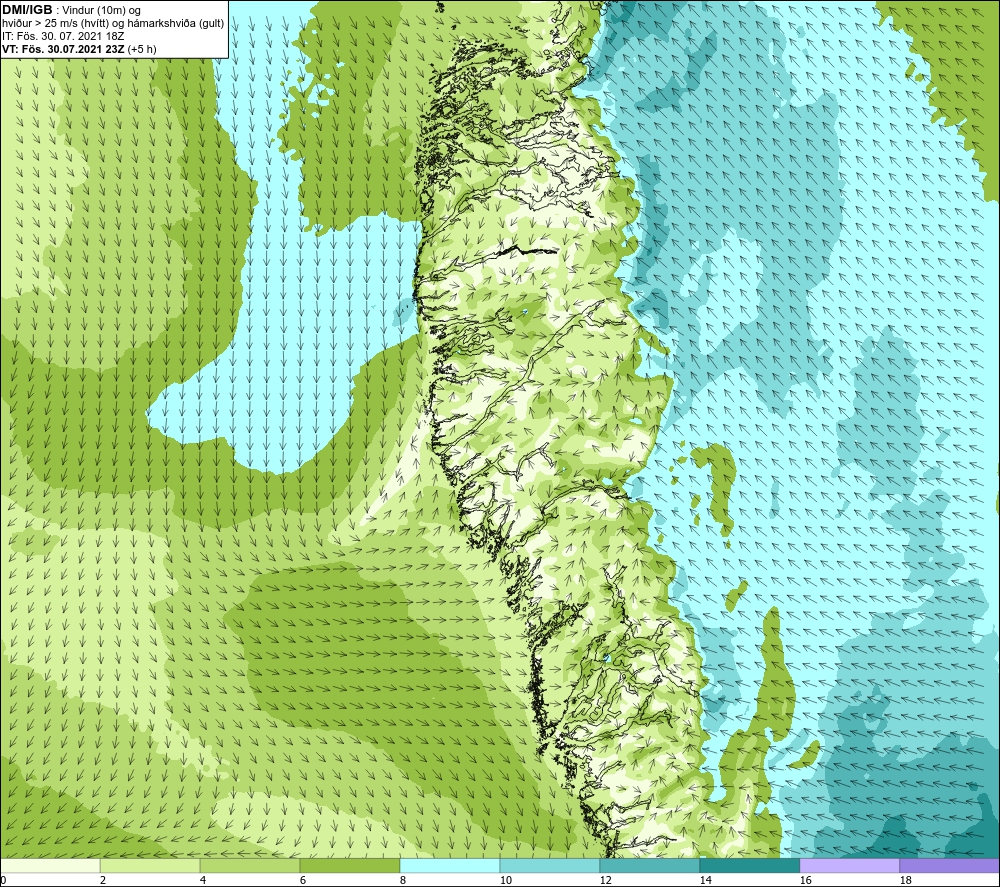
Task: Click the 10-12 m/s cyan legend swatch
Action: click(x=550, y=866)
